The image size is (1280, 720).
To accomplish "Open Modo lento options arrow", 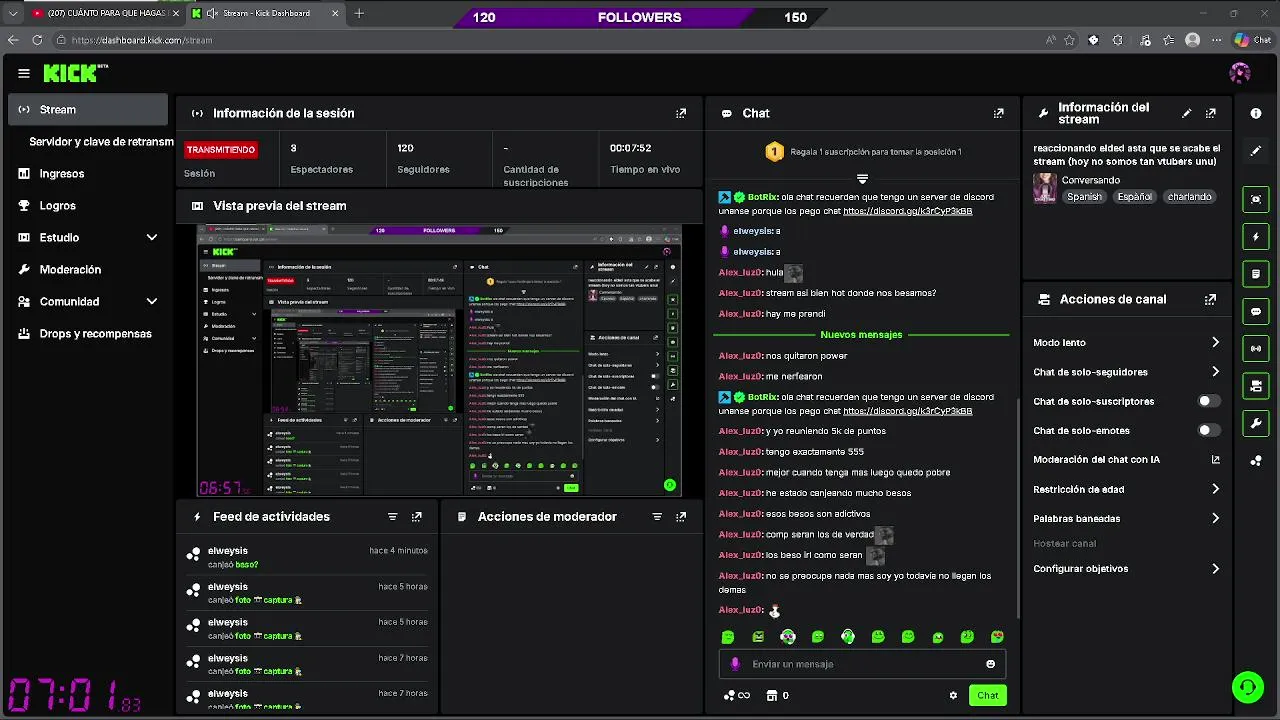I will coord(1215,342).
